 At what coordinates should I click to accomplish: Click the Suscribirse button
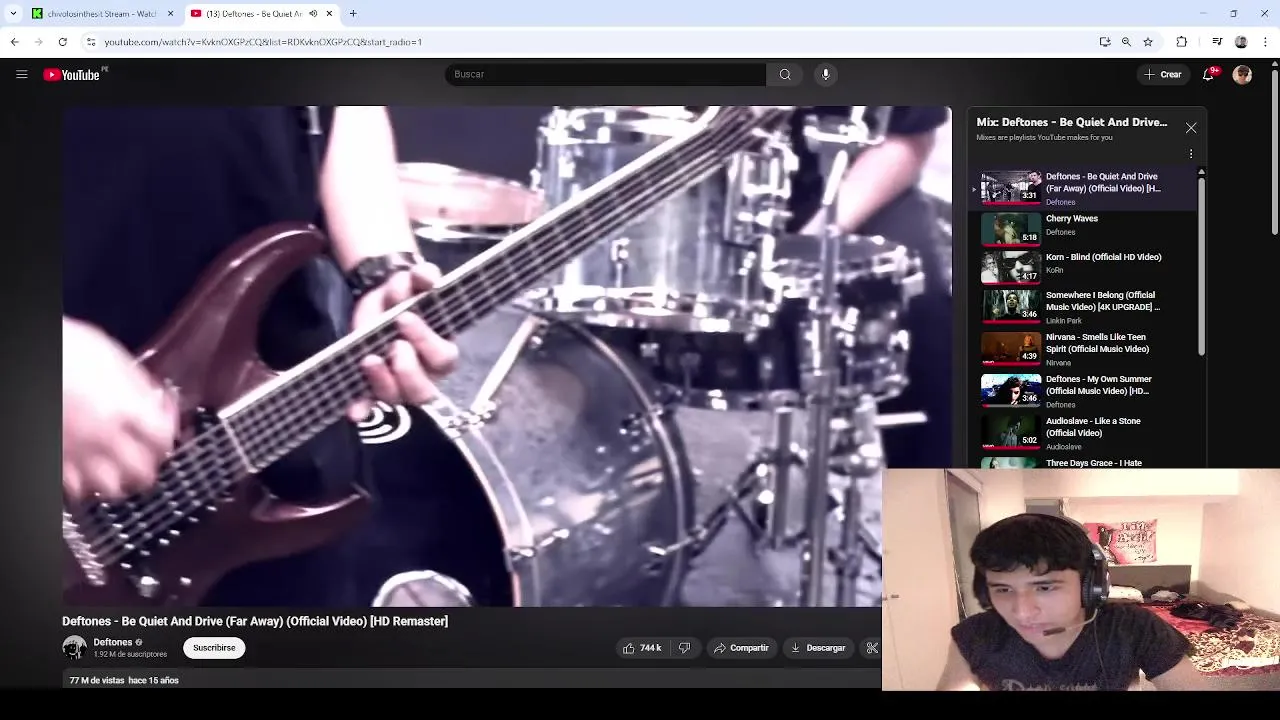(x=214, y=648)
